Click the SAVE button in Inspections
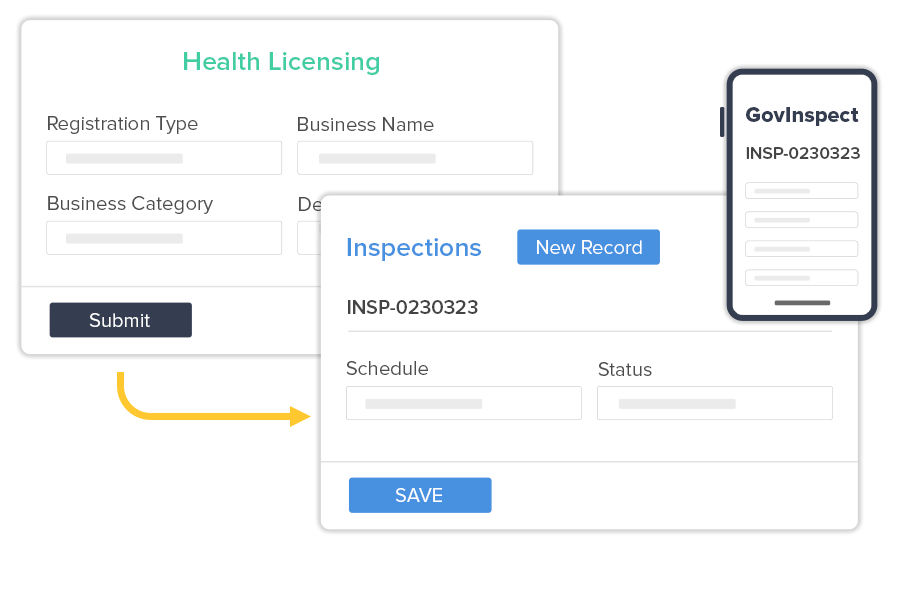The height and width of the screenshot is (600, 900). coord(420,495)
